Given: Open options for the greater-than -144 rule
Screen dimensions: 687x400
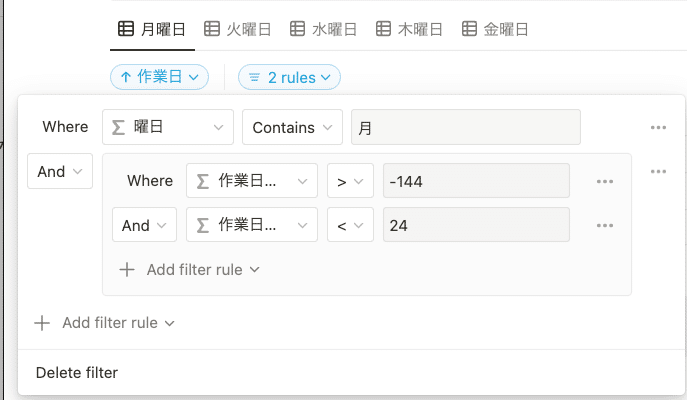Looking at the screenshot, I should [604, 182].
